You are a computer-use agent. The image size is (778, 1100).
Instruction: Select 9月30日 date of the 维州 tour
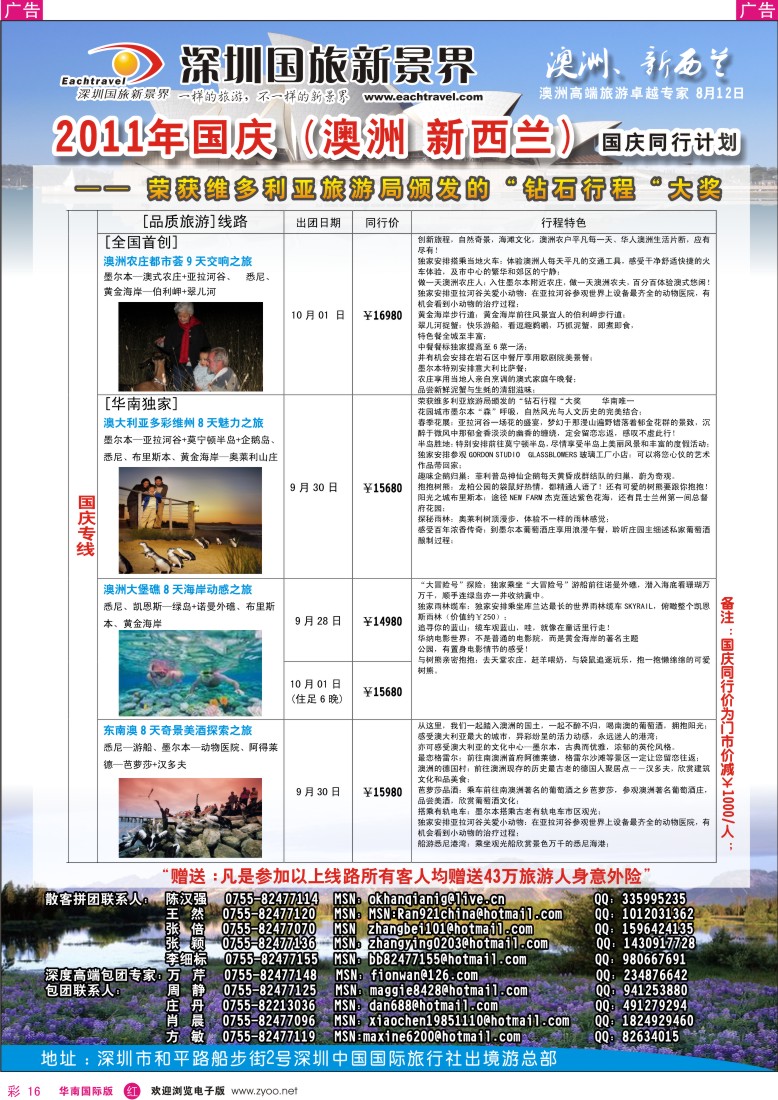(314, 487)
